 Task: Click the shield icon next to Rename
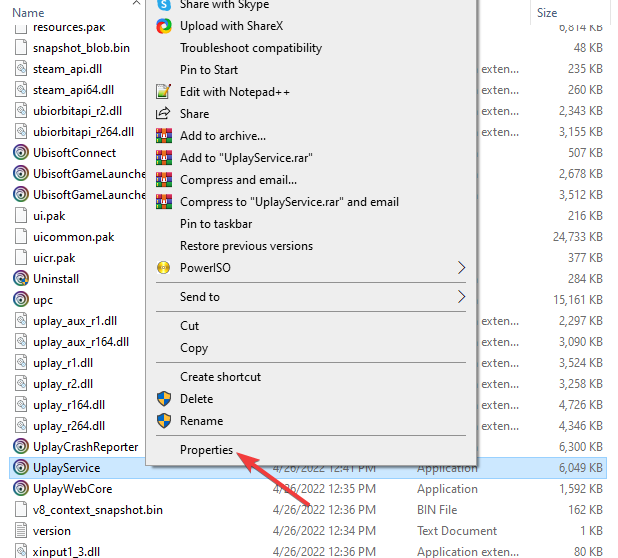164,421
